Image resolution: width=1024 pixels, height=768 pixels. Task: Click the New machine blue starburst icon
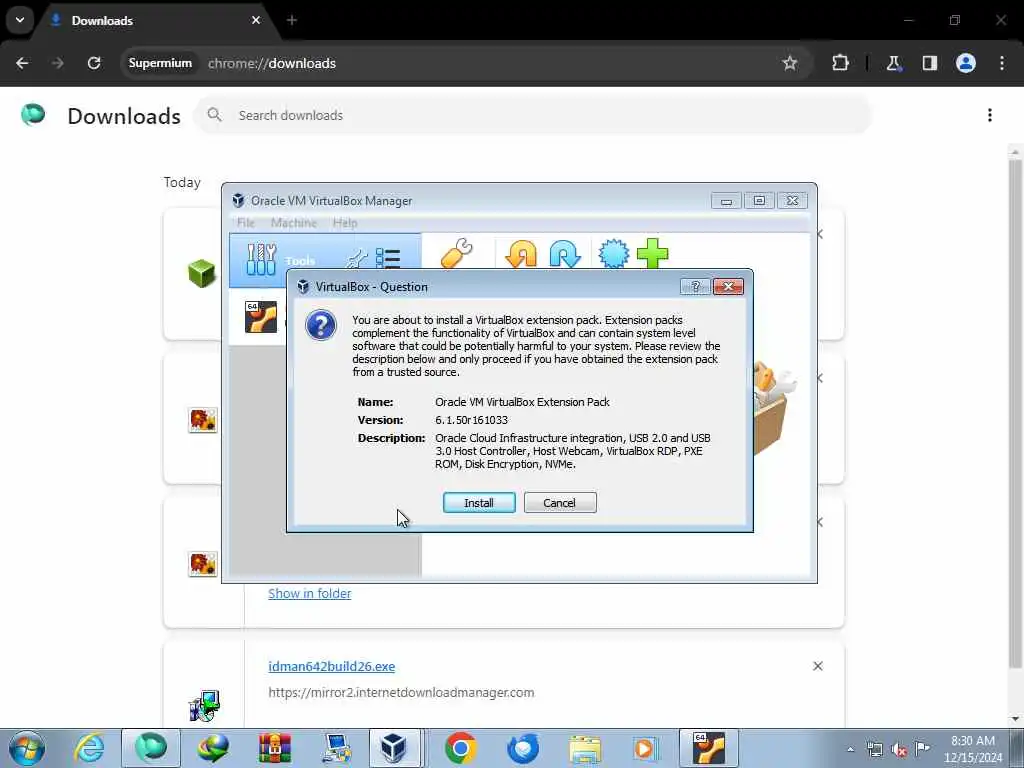click(x=613, y=254)
